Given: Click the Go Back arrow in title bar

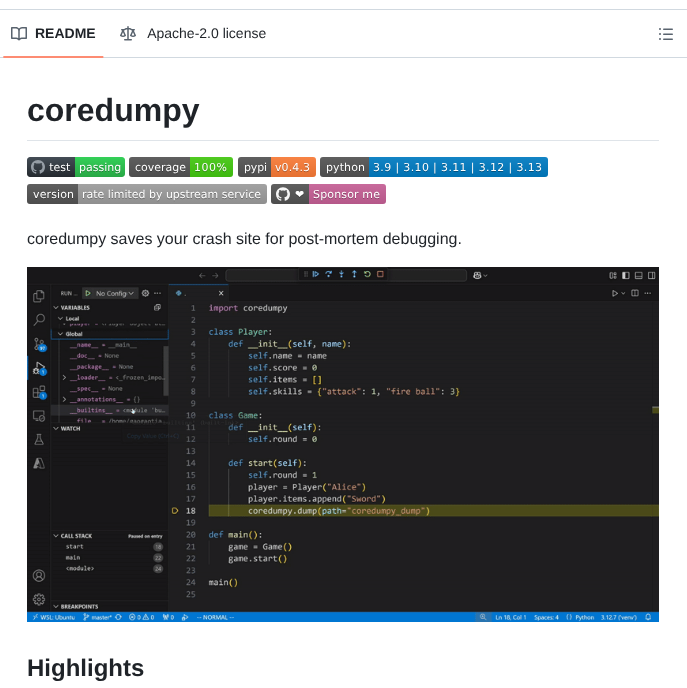Looking at the screenshot, I should (202, 276).
